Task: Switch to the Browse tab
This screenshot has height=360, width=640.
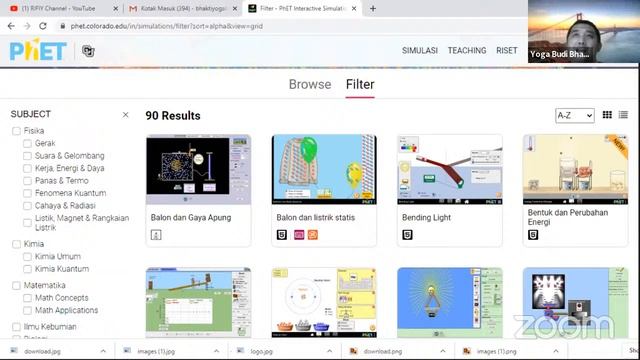Action: pos(310,84)
